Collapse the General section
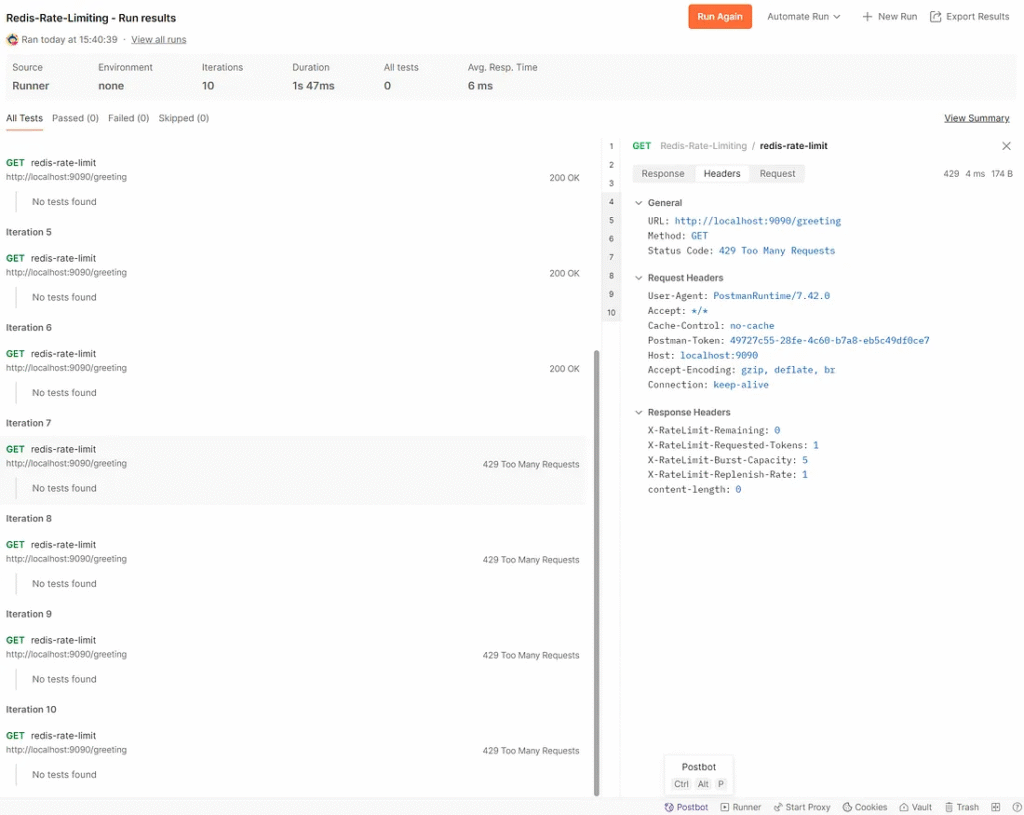1024x815 pixels. pos(639,203)
